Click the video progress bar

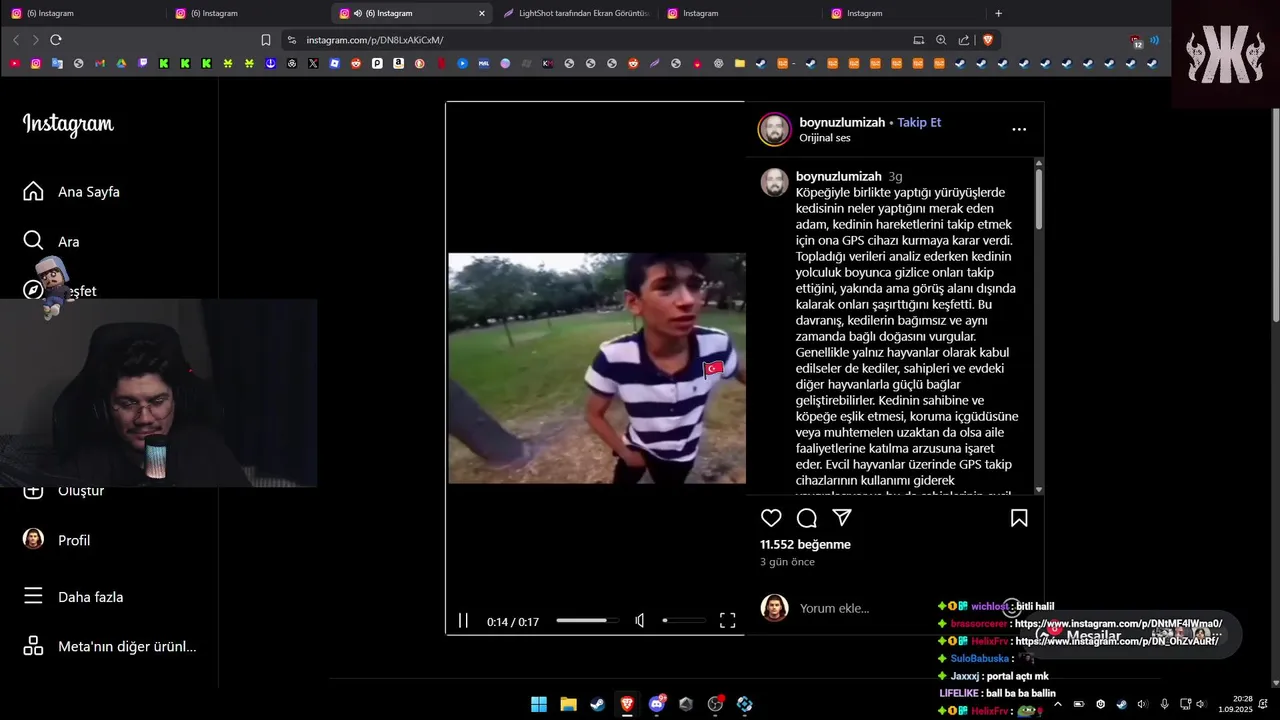pos(588,621)
